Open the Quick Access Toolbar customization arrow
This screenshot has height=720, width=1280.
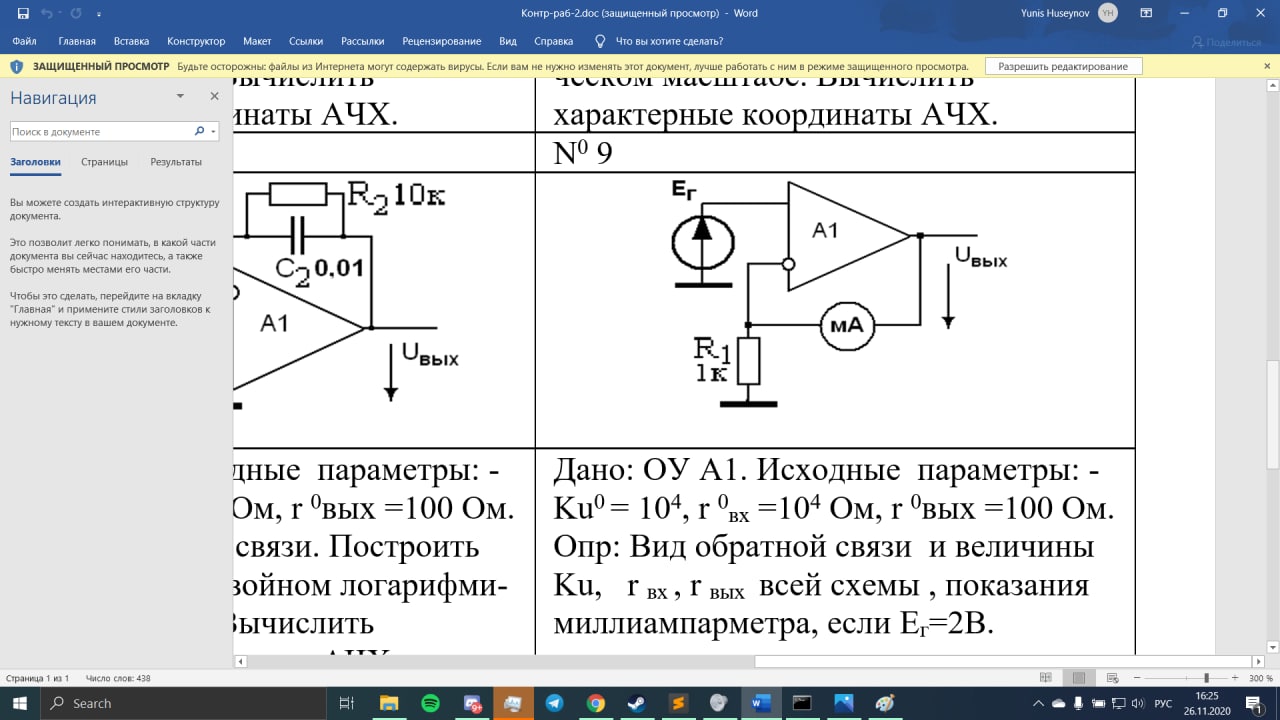coord(98,14)
